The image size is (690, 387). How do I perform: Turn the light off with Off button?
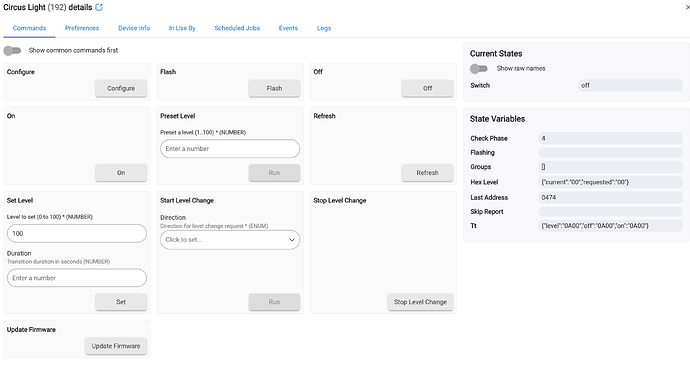click(x=427, y=88)
